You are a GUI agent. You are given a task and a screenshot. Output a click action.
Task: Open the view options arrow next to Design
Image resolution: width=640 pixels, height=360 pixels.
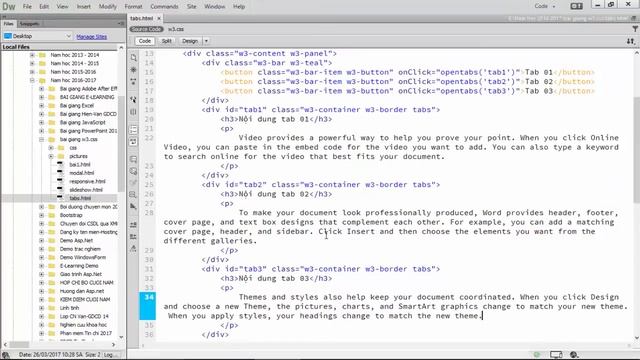tap(206, 41)
